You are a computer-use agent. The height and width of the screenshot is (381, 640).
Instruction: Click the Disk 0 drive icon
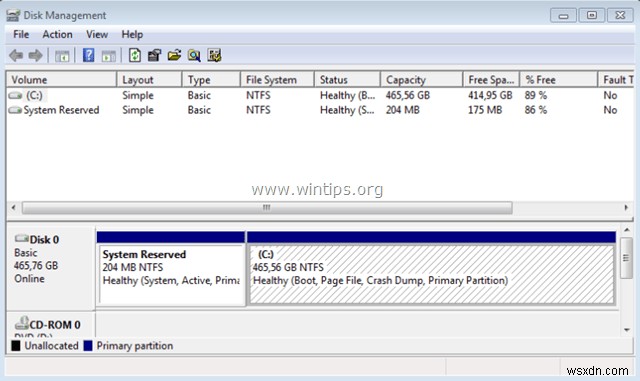click(x=21, y=238)
